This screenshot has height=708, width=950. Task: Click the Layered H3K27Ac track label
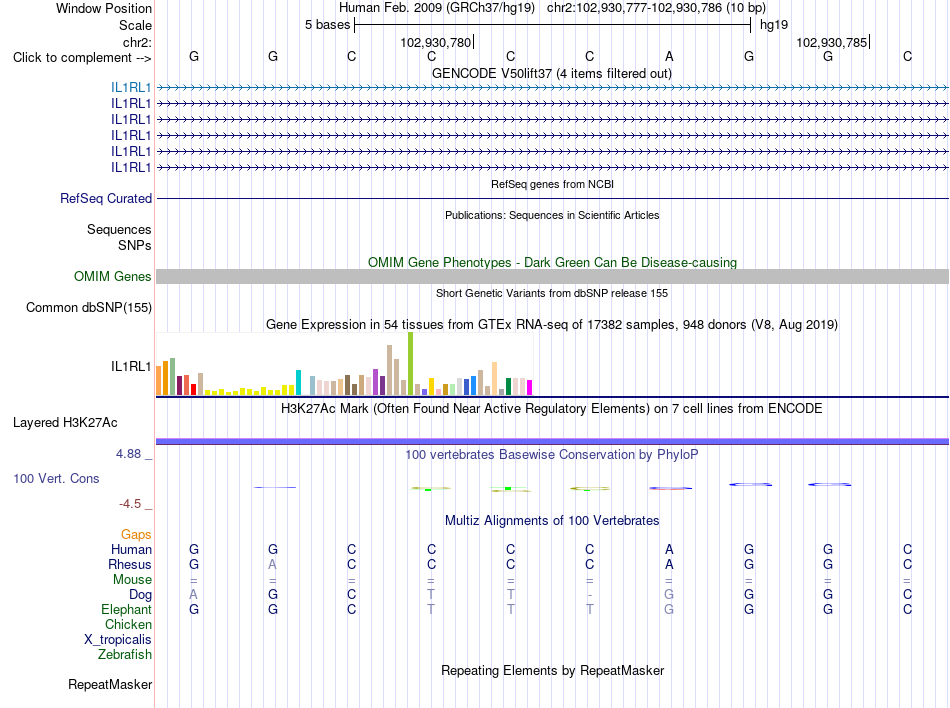(65, 423)
